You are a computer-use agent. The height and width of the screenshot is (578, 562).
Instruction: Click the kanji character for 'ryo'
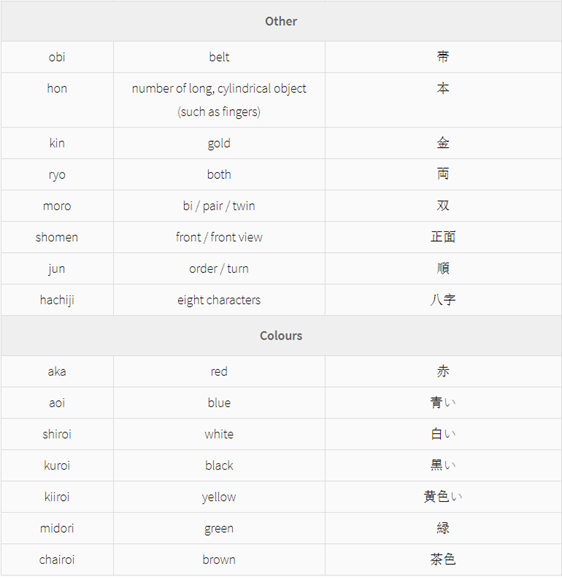[x=443, y=174]
